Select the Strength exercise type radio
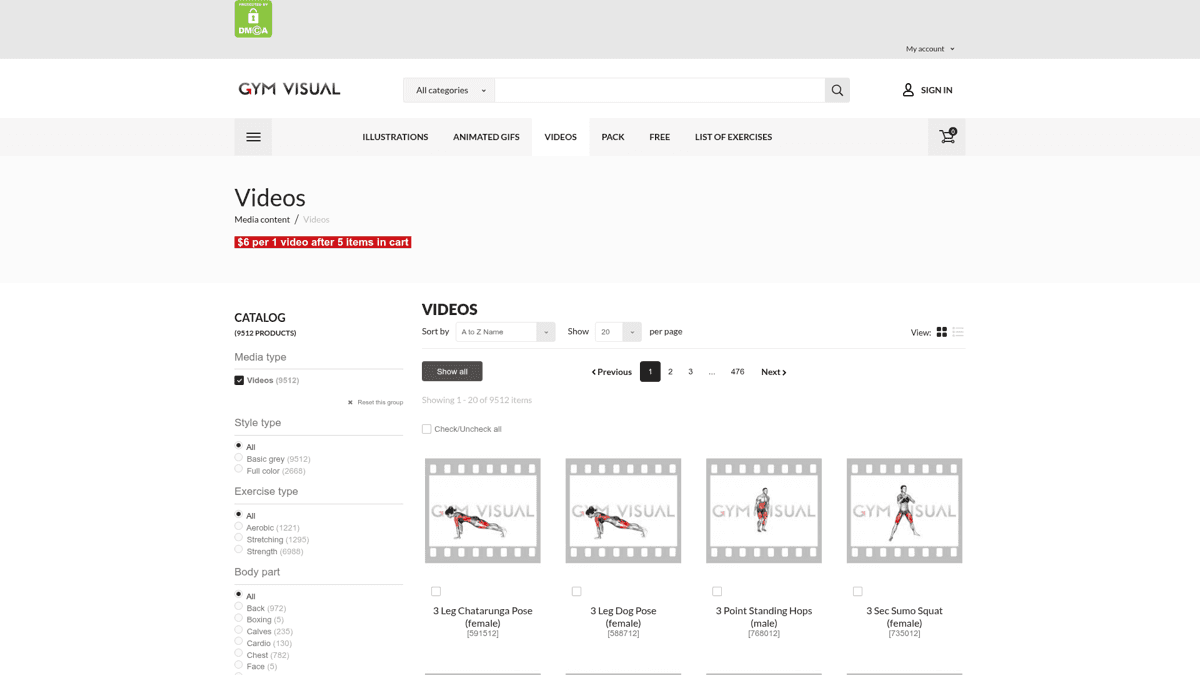This screenshot has width=1200, height=675. coord(238,549)
